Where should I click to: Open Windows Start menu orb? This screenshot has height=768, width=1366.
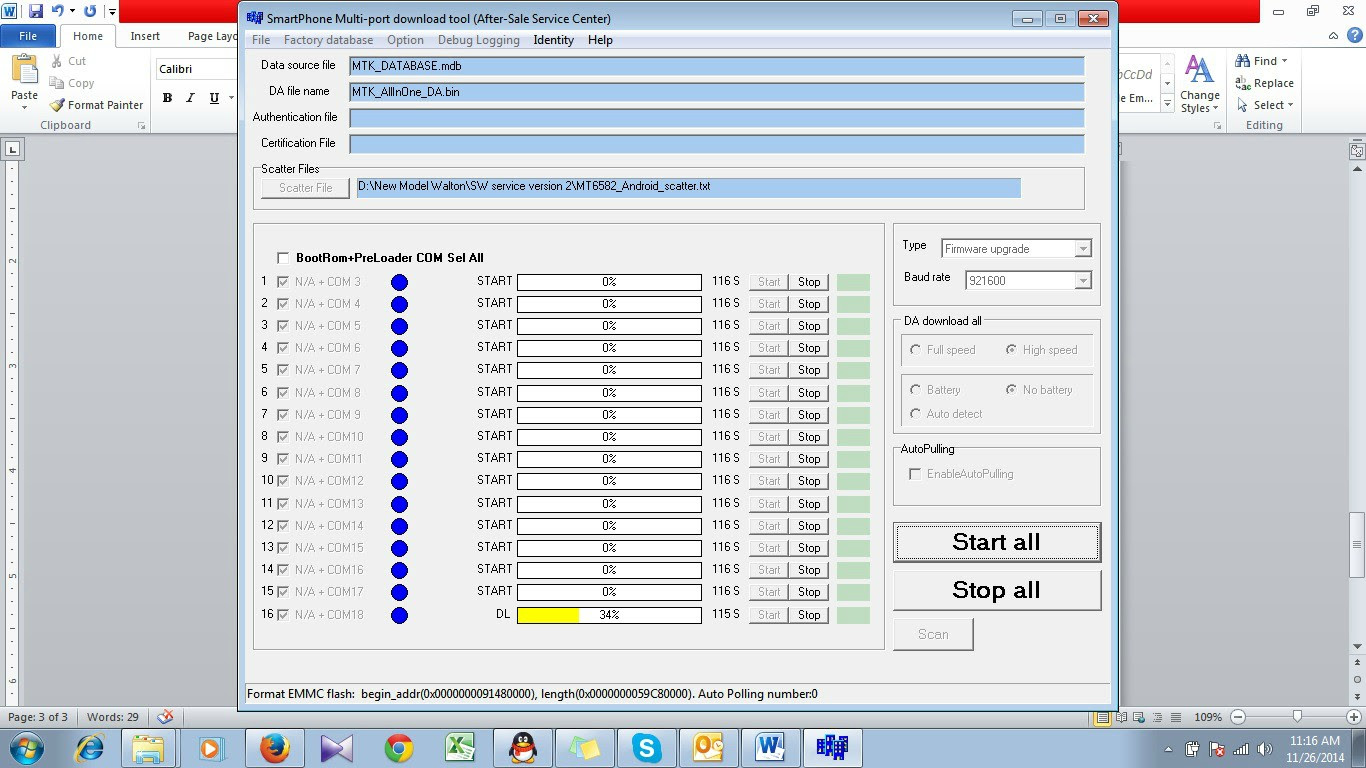[x=27, y=748]
